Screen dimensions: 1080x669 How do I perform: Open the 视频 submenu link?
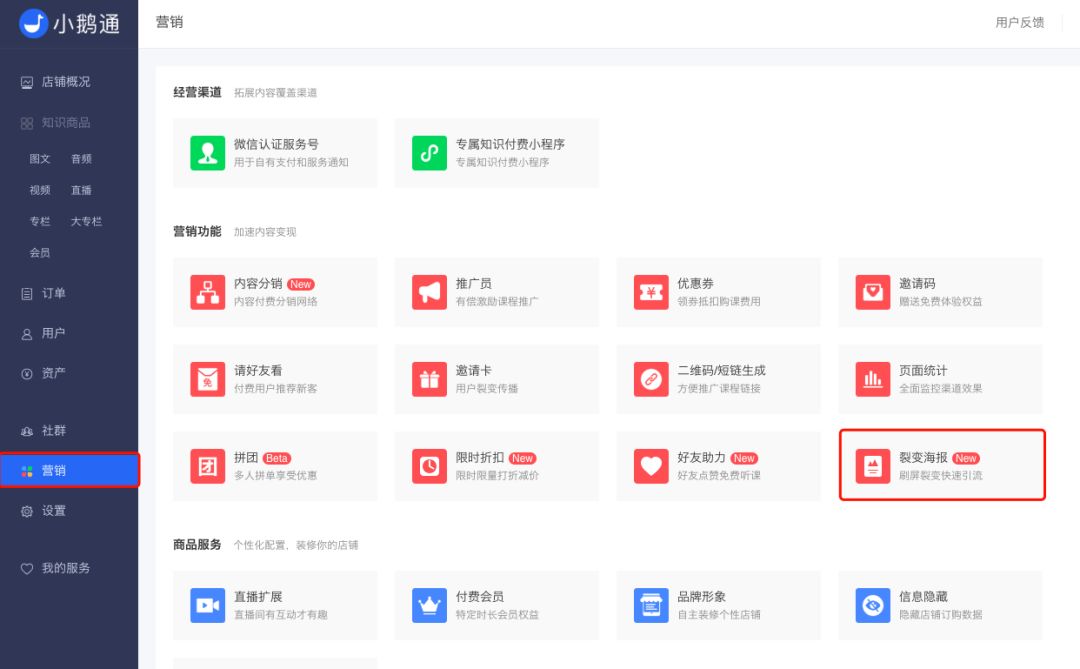click(40, 190)
